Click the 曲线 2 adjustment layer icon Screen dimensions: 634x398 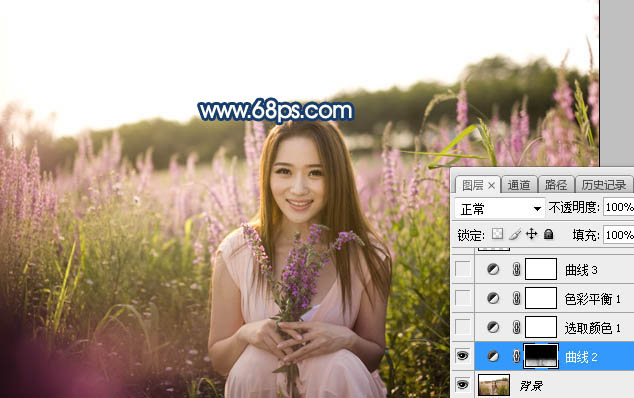[x=492, y=356]
